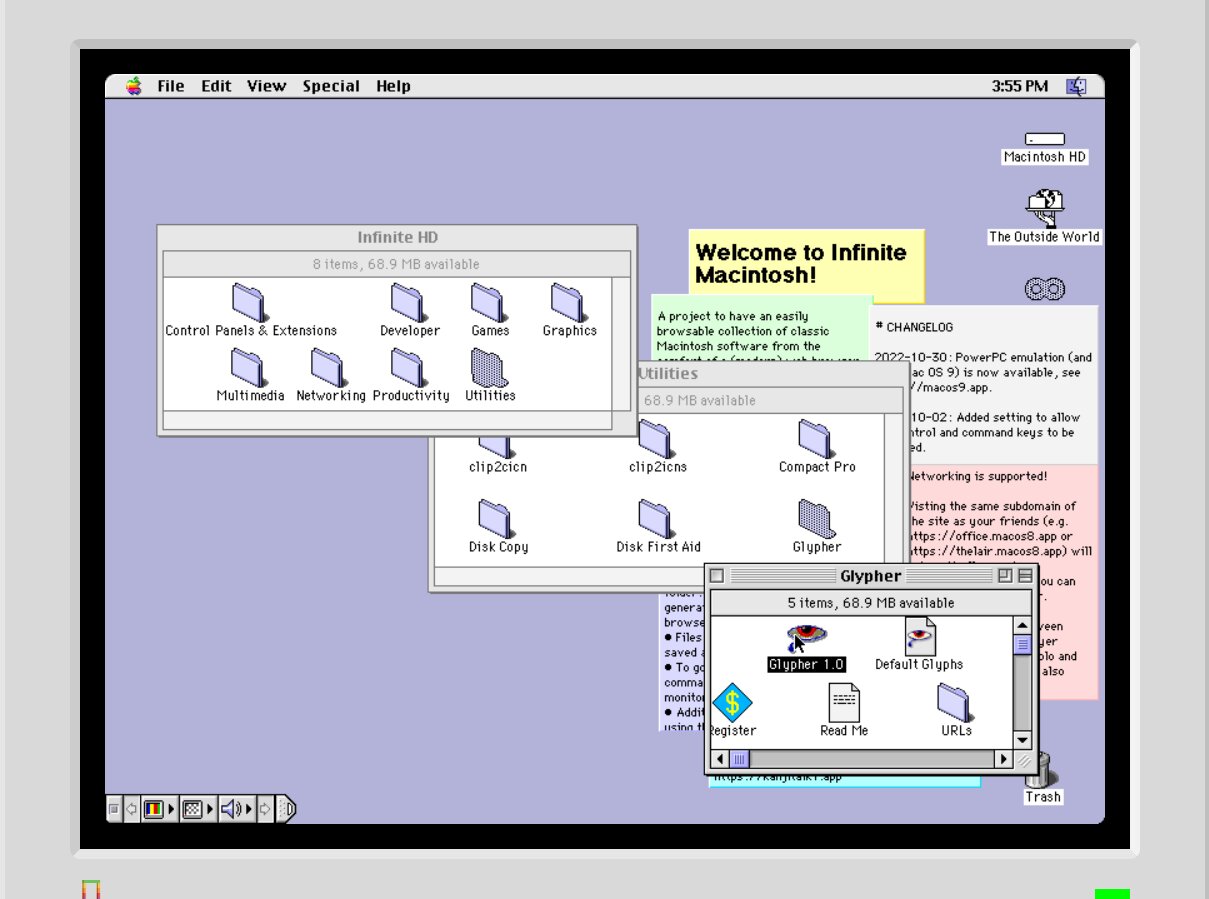1209x899 pixels.
Task: Click the CHANGELOG sticky note heading
Action: click(914, 327)
